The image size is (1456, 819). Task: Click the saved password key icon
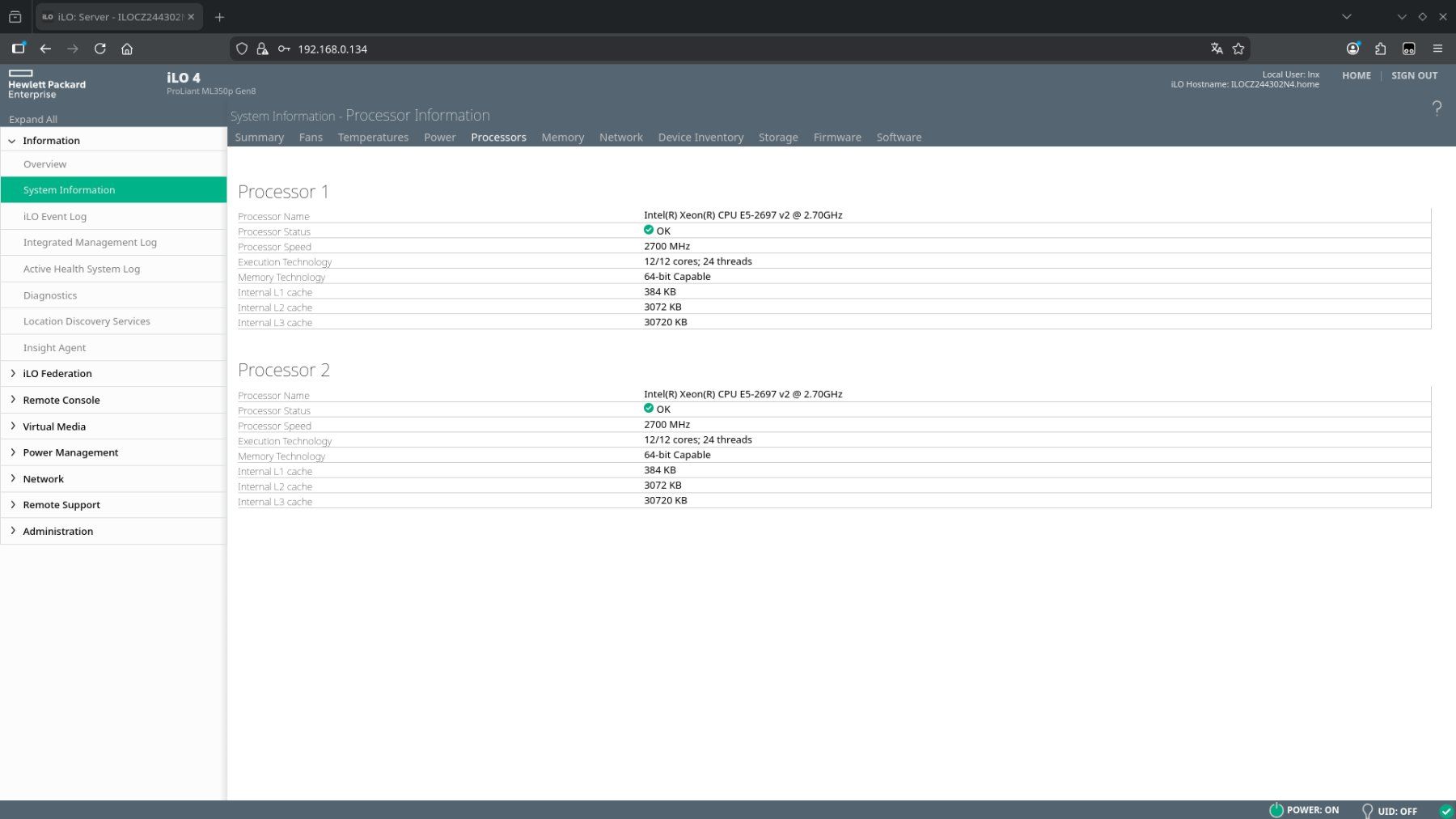coord(284,49)
